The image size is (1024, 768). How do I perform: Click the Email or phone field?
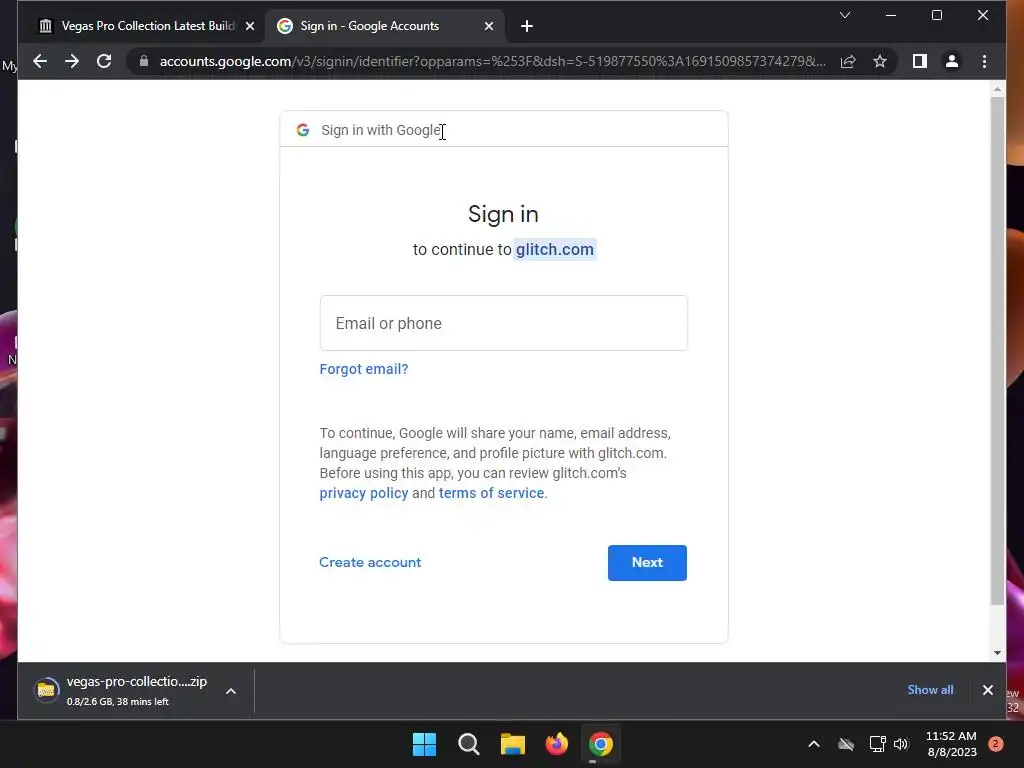point(504,323)
